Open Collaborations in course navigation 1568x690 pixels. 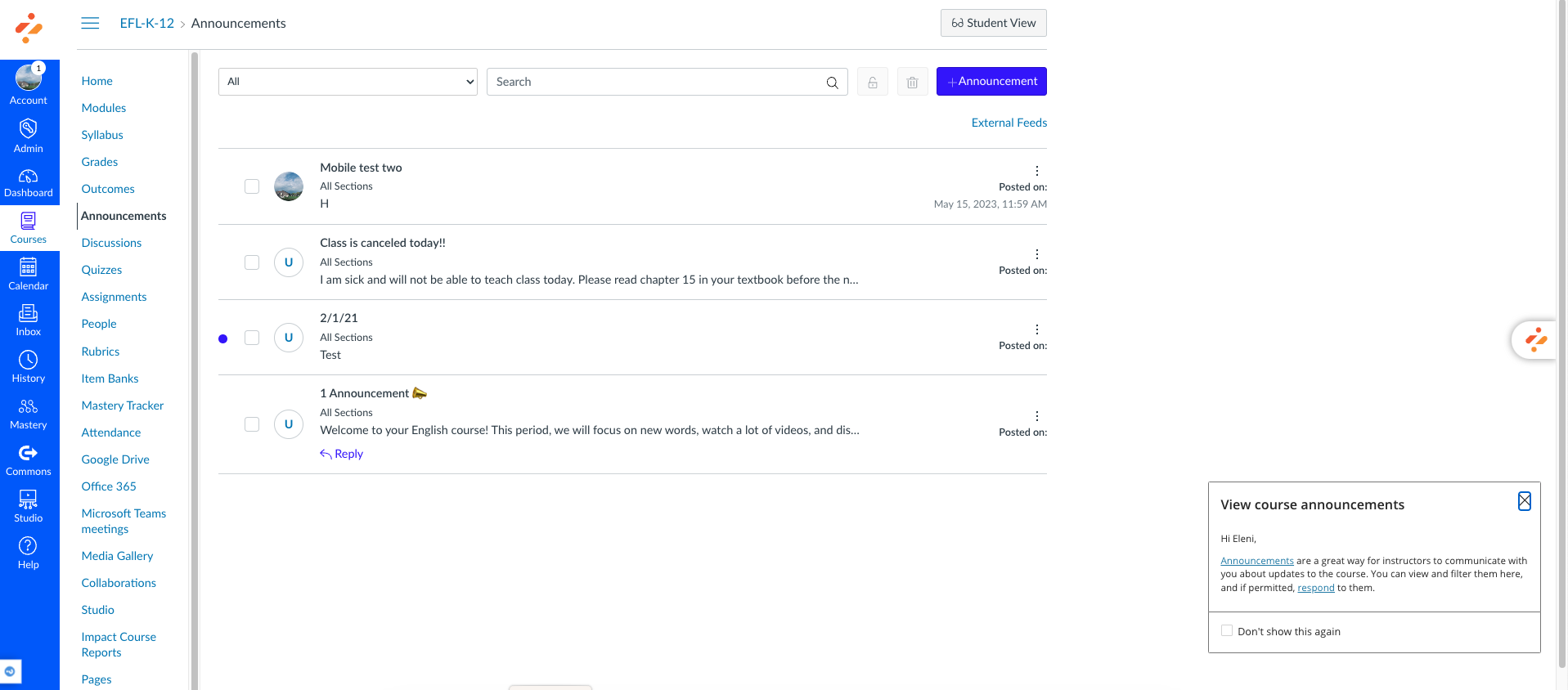pos(119,583)
